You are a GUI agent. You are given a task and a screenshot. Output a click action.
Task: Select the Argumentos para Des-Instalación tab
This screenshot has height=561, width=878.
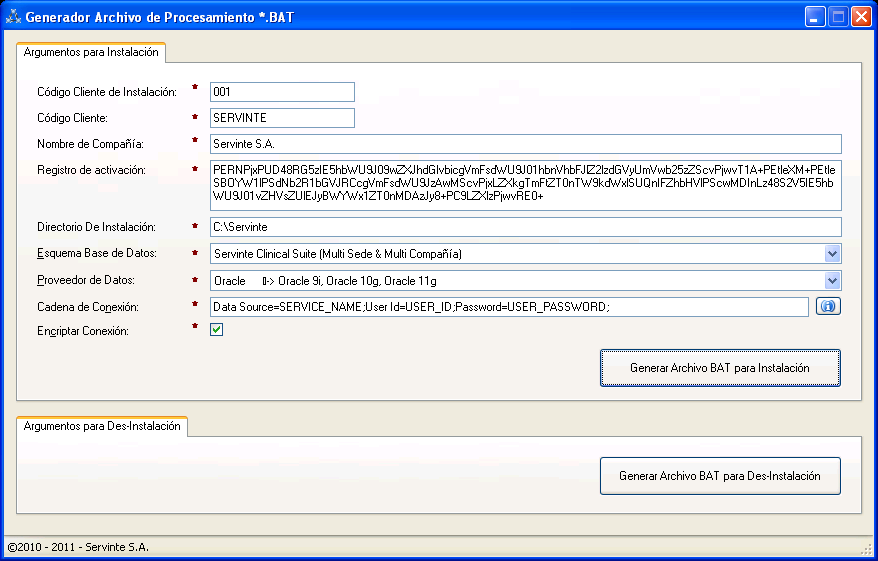103,426
